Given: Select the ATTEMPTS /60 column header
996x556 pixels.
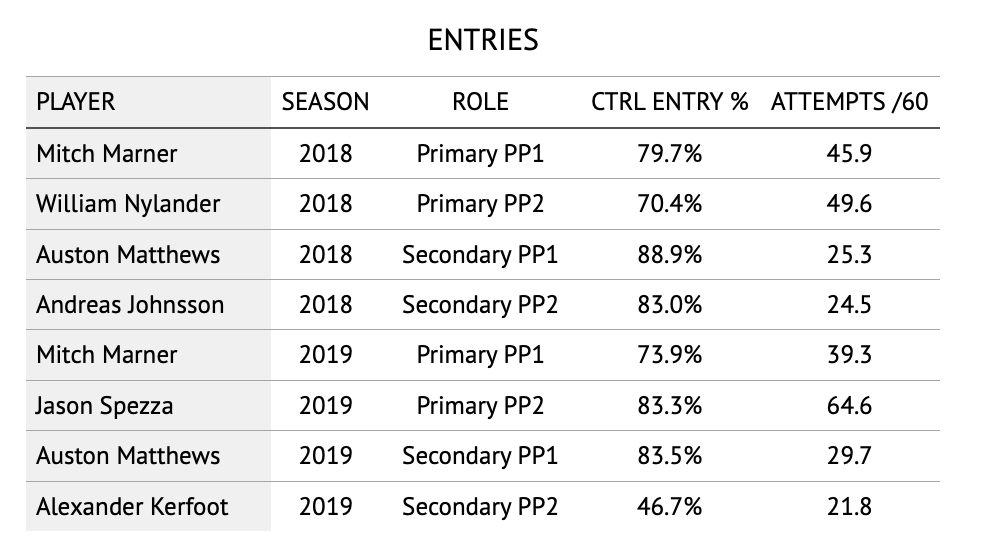Looking at the screenshot, I should [x=850, y=102].
